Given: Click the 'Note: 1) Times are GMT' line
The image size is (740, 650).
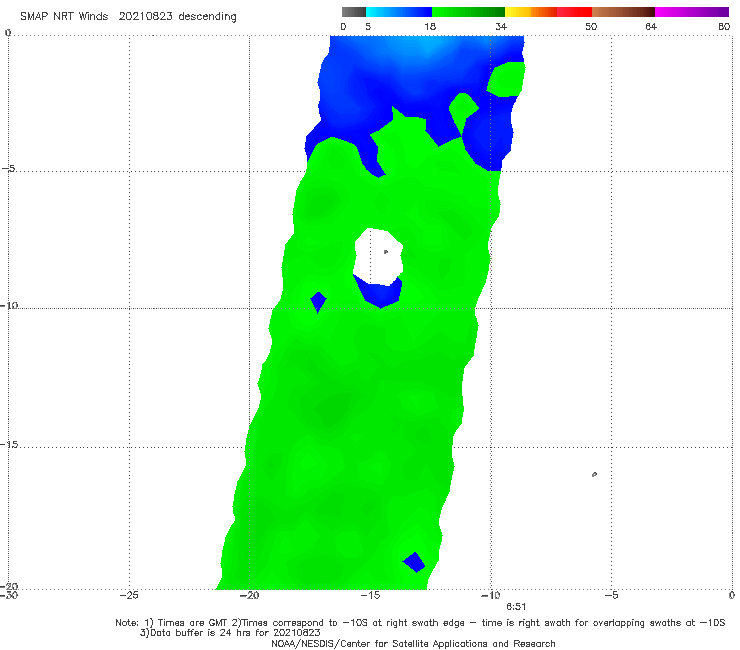Looking at the screenshot, I should tap(420, 623).
